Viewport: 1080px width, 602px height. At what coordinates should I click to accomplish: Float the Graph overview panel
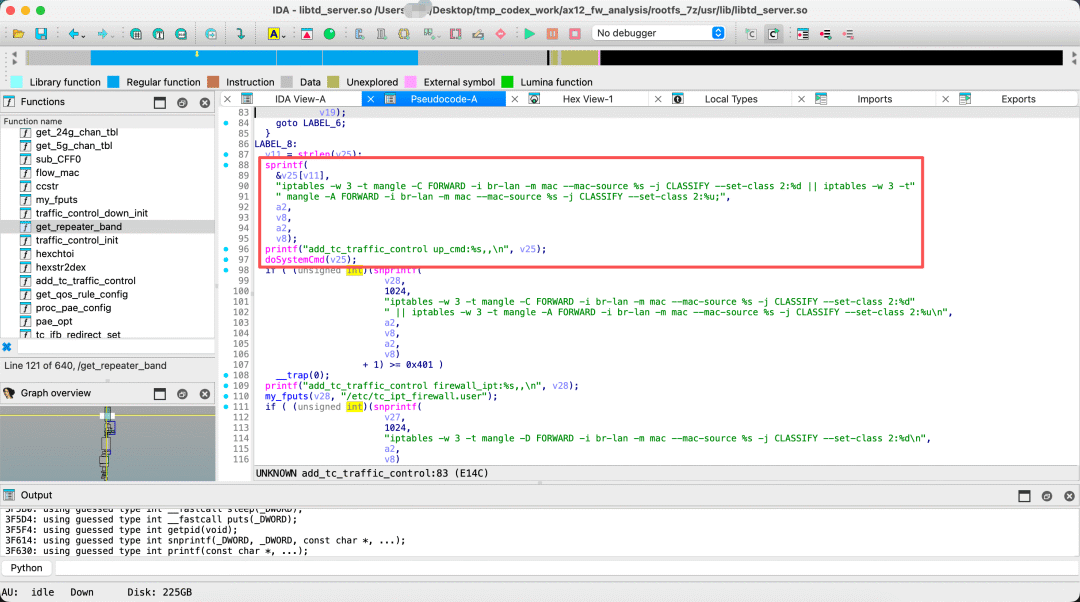tap(160, 394)
